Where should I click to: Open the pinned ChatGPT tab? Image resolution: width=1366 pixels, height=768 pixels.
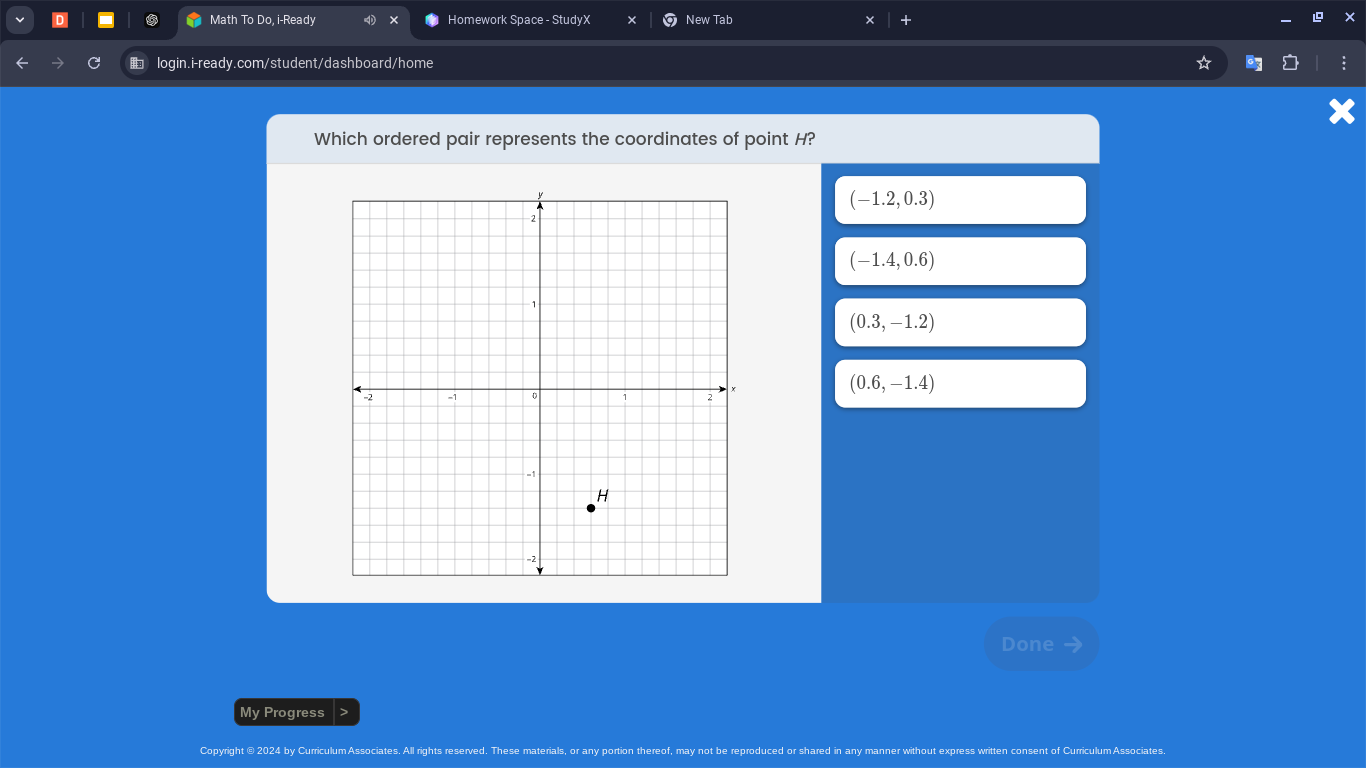coord(152,20)
